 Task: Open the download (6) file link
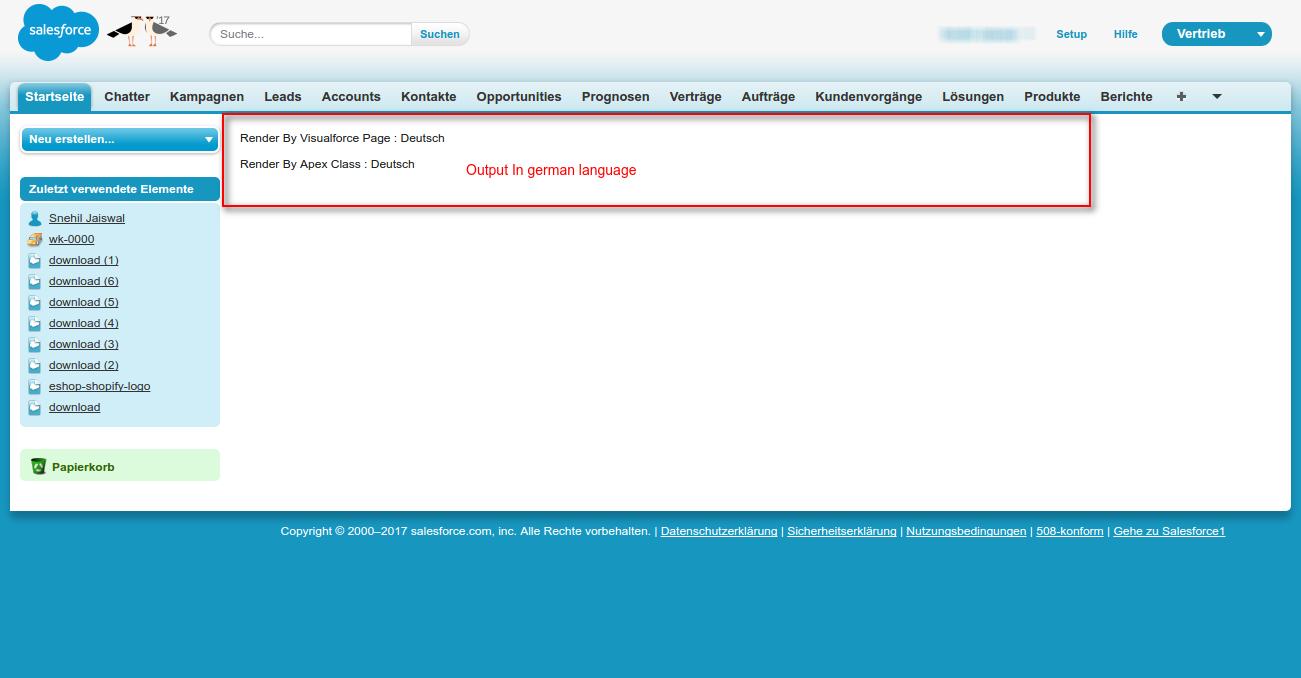84,281
